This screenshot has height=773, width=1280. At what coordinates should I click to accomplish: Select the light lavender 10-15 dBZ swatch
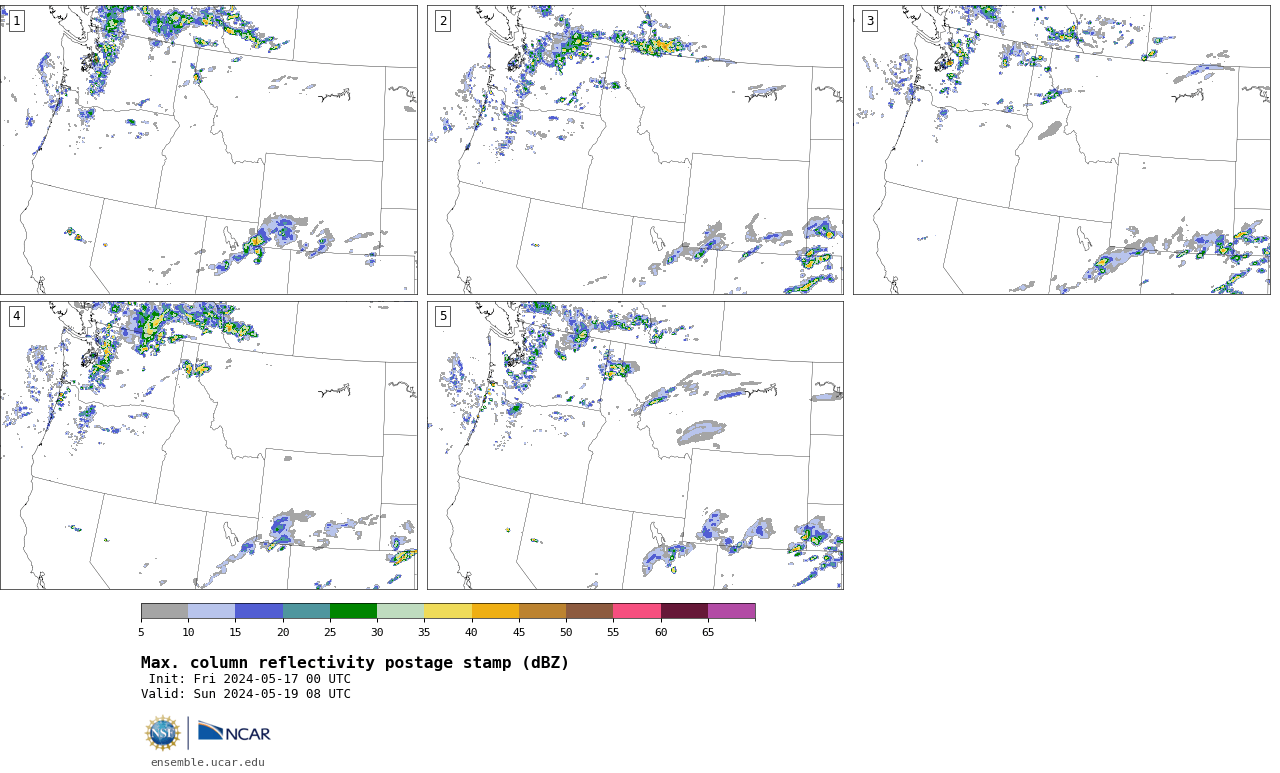(x=211, y=611)
